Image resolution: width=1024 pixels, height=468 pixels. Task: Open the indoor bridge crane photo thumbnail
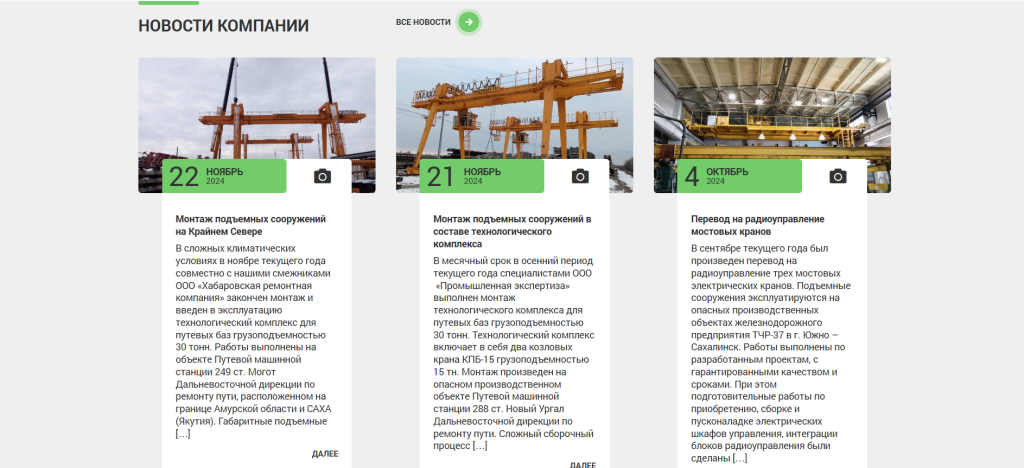coord(772,107)
